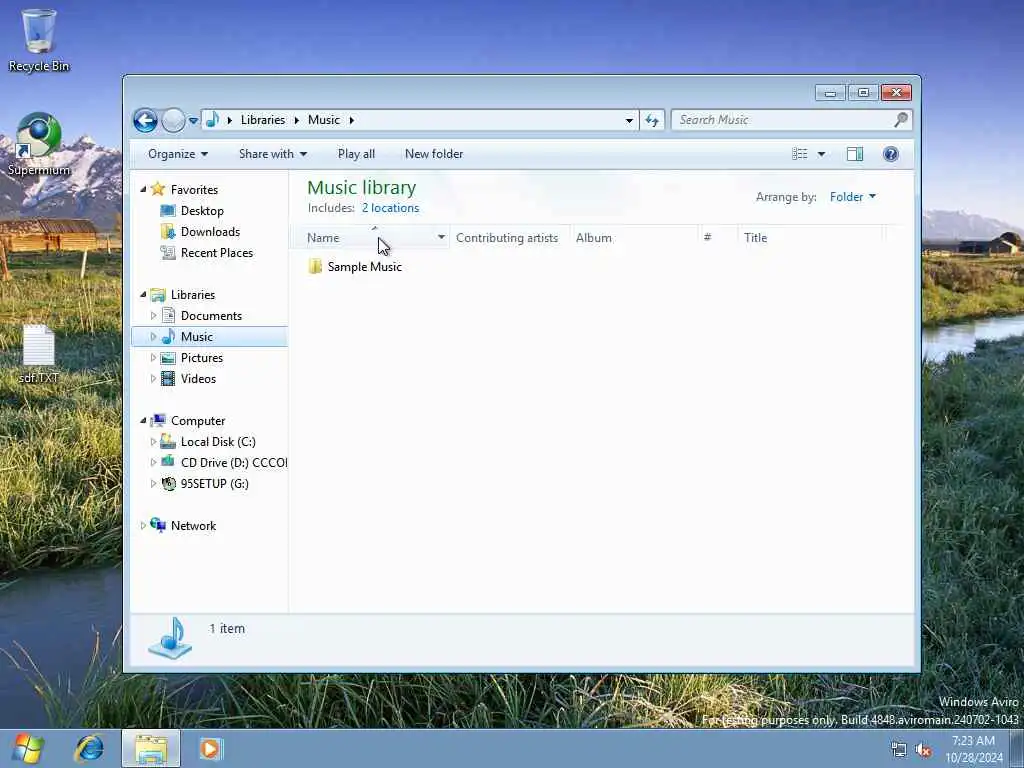Image resolution: width=1024 pixels, height=768 pixels.
Task: Click the Pictures library icon
Action: [x=168, y=358]
